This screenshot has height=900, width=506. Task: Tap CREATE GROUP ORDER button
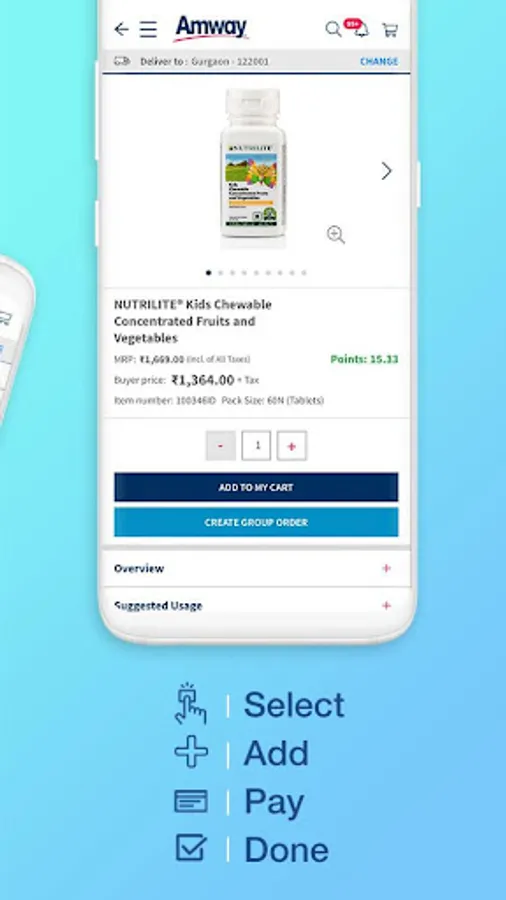coord(256,522)
